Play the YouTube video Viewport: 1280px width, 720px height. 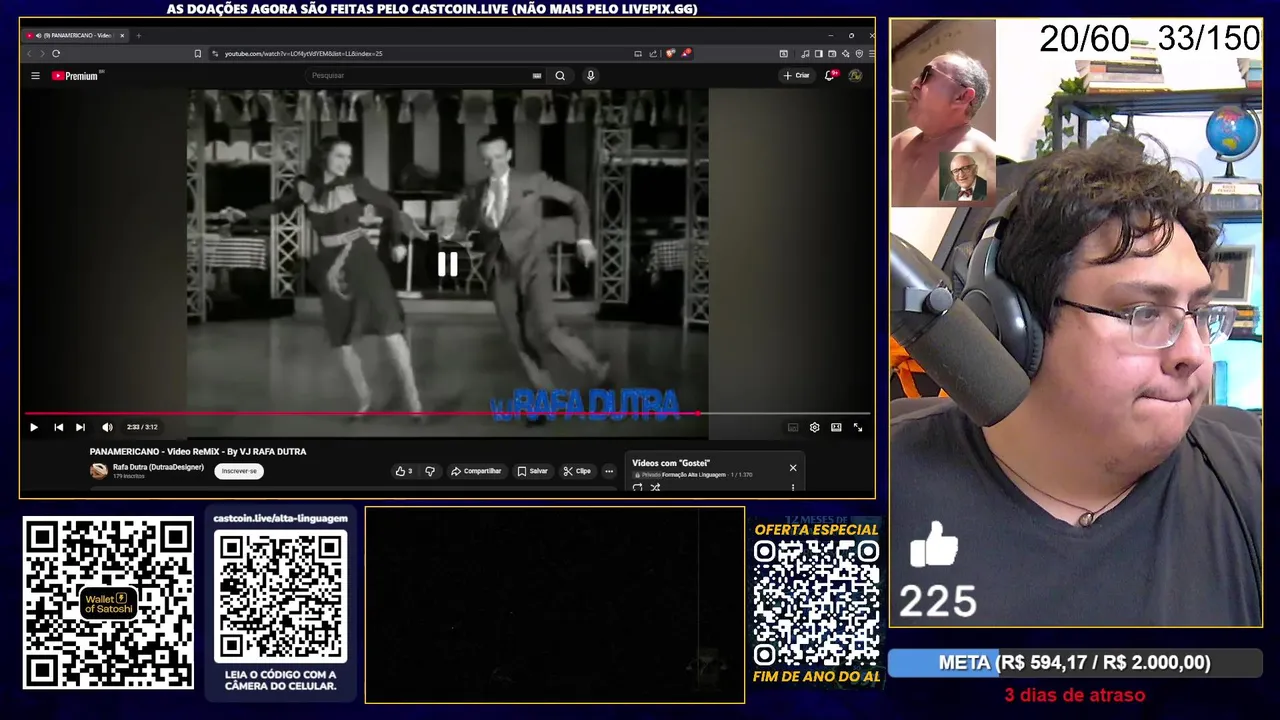point(33,427)
